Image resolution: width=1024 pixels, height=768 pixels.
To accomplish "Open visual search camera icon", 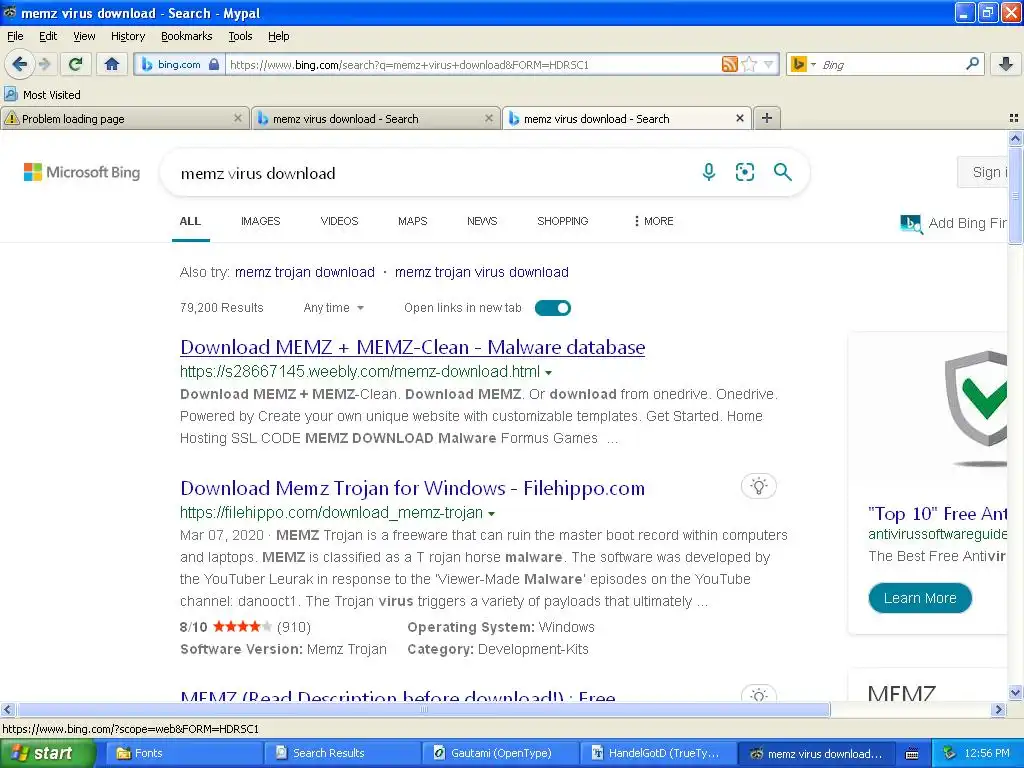I will pyautogui.click(x=744, y=172).
